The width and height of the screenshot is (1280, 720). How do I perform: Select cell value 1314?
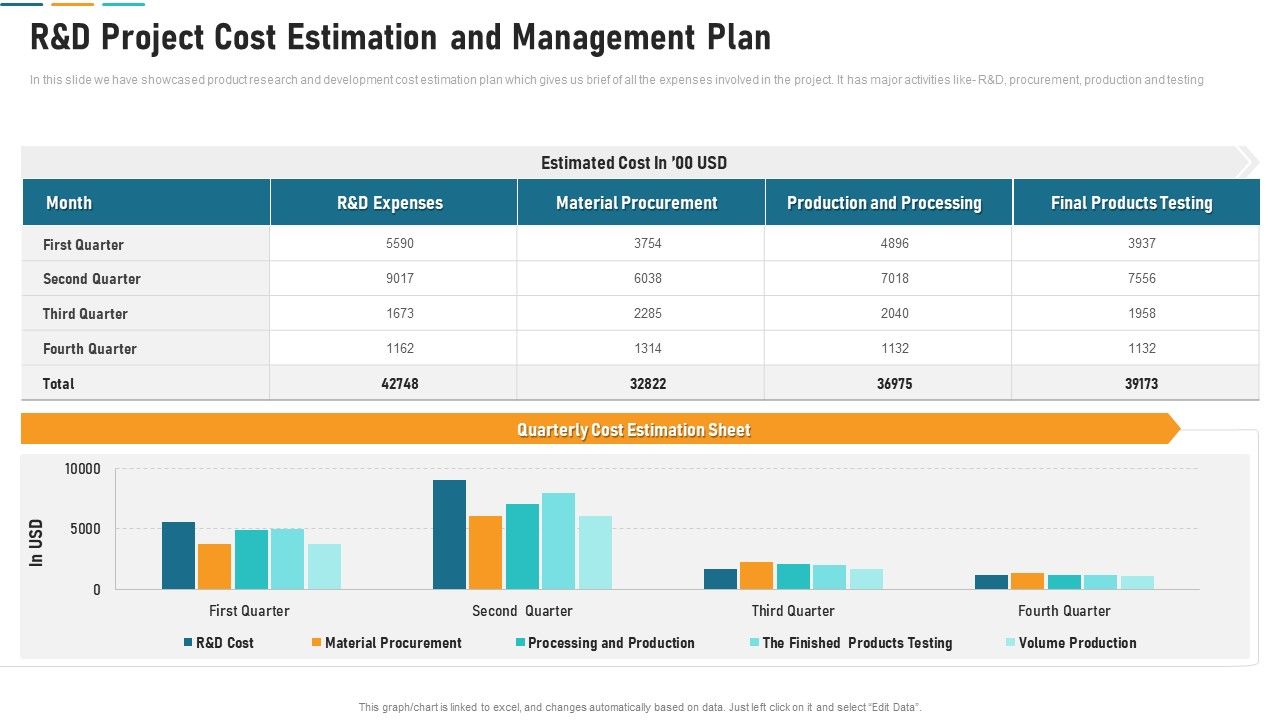pyautogui.click(x=648, y=348)
